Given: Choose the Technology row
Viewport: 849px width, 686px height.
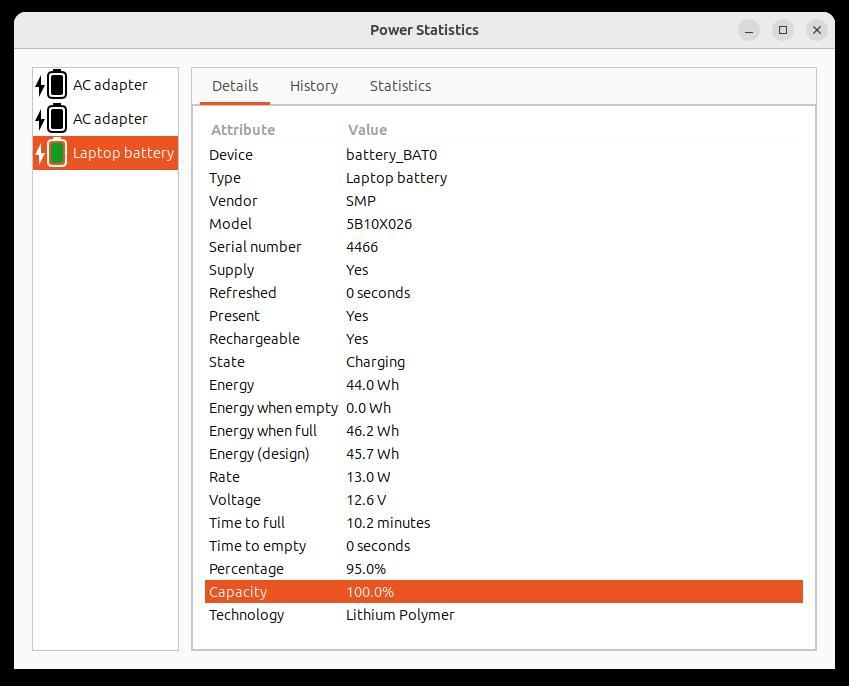Looking at the screenshot, I should (503, 615).
